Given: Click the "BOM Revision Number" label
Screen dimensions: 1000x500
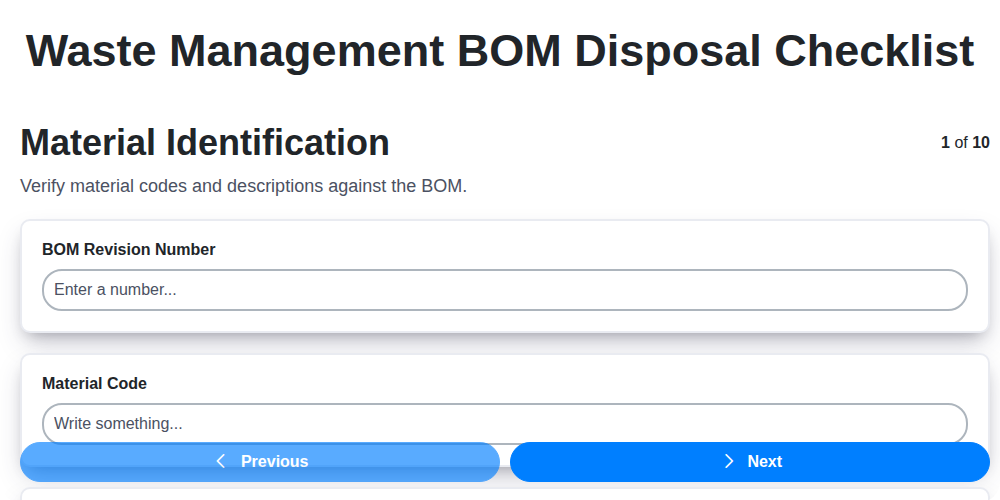Looking at the screenshot, I should point(128,250).
